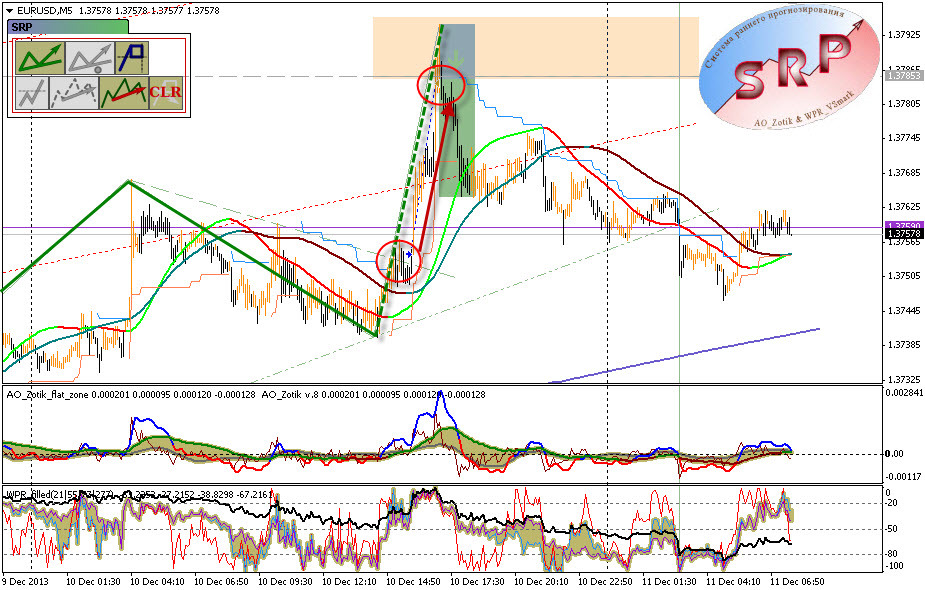
Task: Select the SRP panel tab
Action: tap(67, 27)
